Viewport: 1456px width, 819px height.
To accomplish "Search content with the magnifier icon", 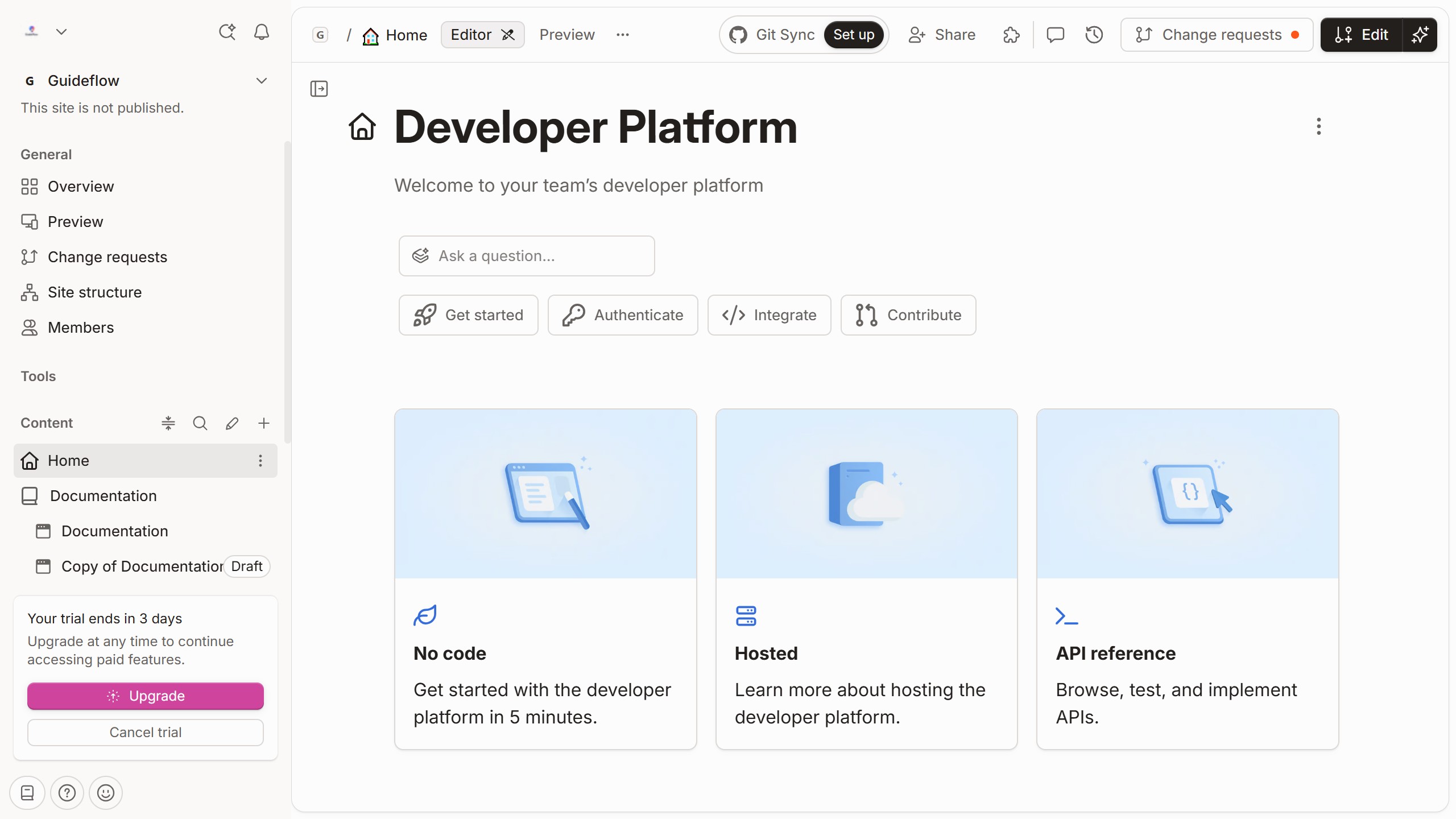I will click(x=200, y=423).
